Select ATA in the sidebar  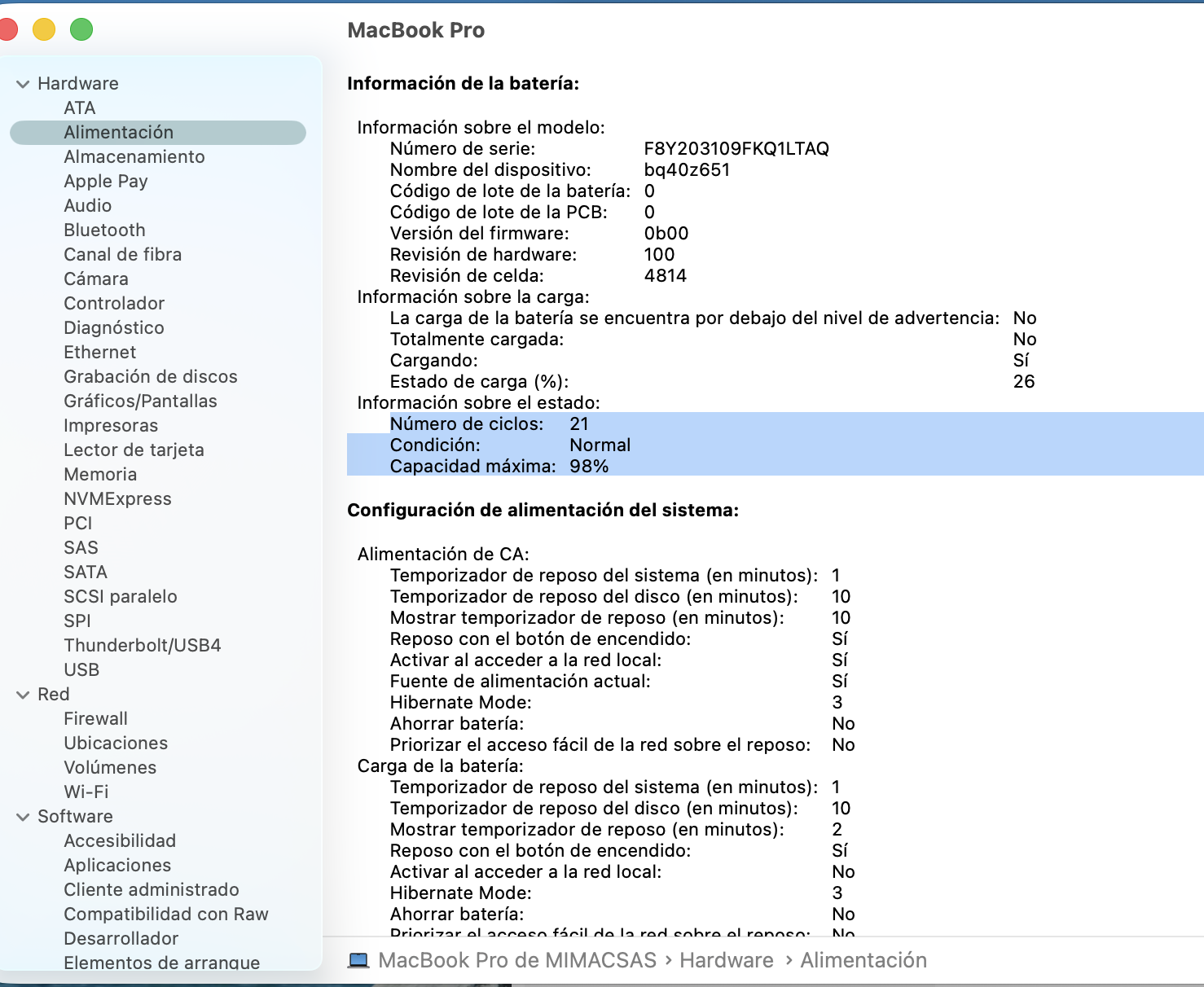pos(80,108)
